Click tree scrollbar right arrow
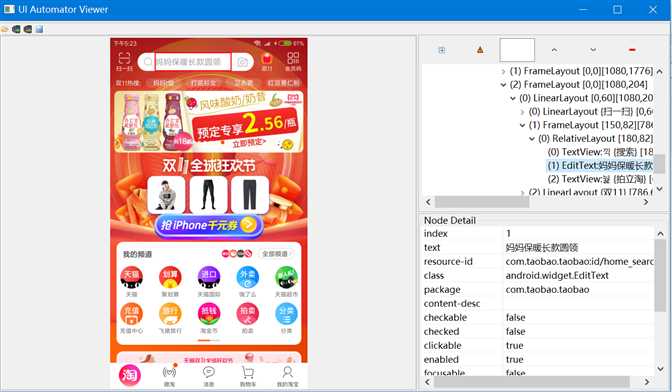Viewport: 672px width, 392px height. click(646, 202)
